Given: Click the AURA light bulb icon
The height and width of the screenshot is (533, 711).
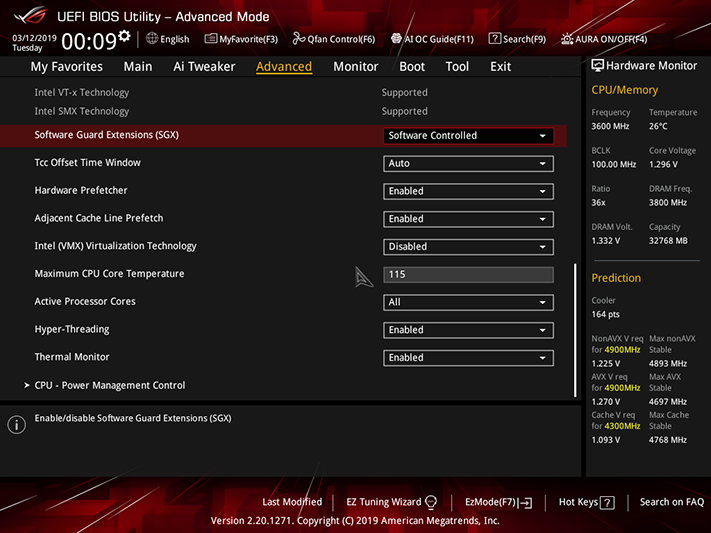Looking at the screenshot, I should click(567, 39).
